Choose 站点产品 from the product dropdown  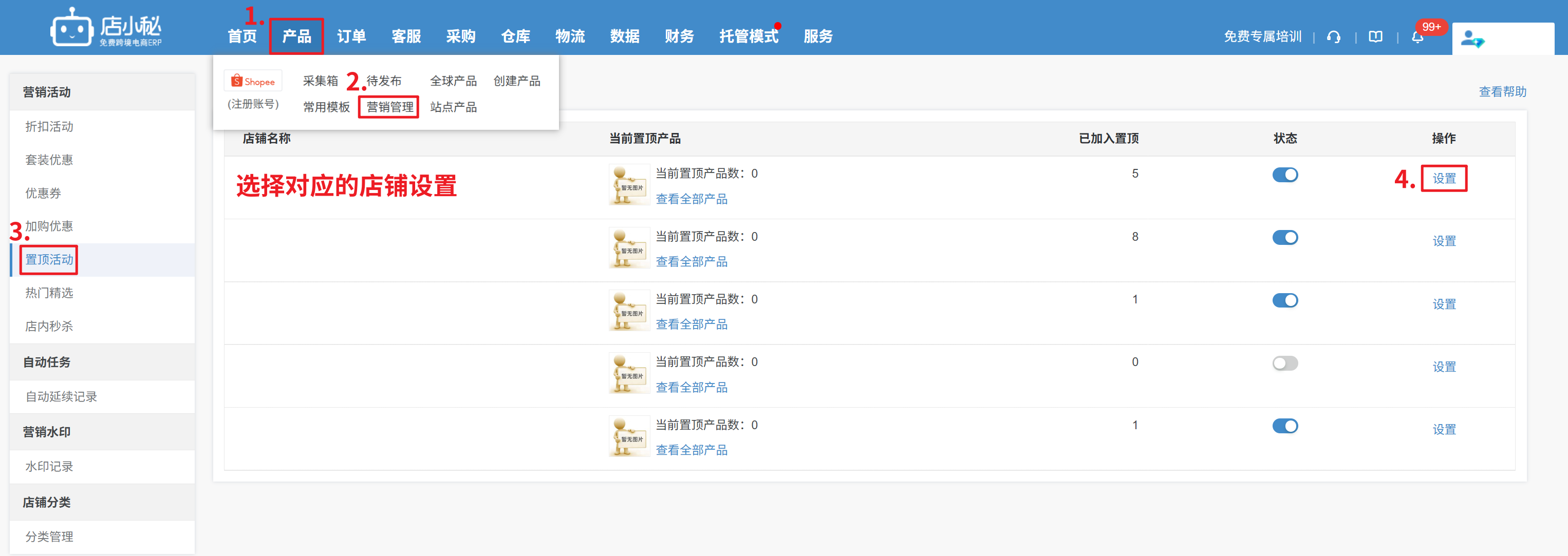[x=453, y=107]
